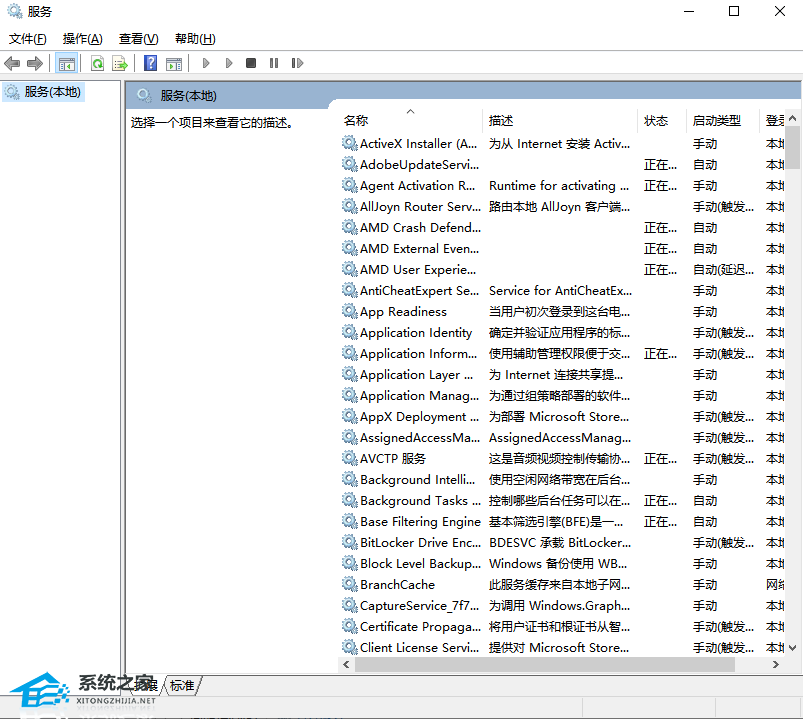
Task: Toggle the show/hide console tree button
Action: (67, 64)
